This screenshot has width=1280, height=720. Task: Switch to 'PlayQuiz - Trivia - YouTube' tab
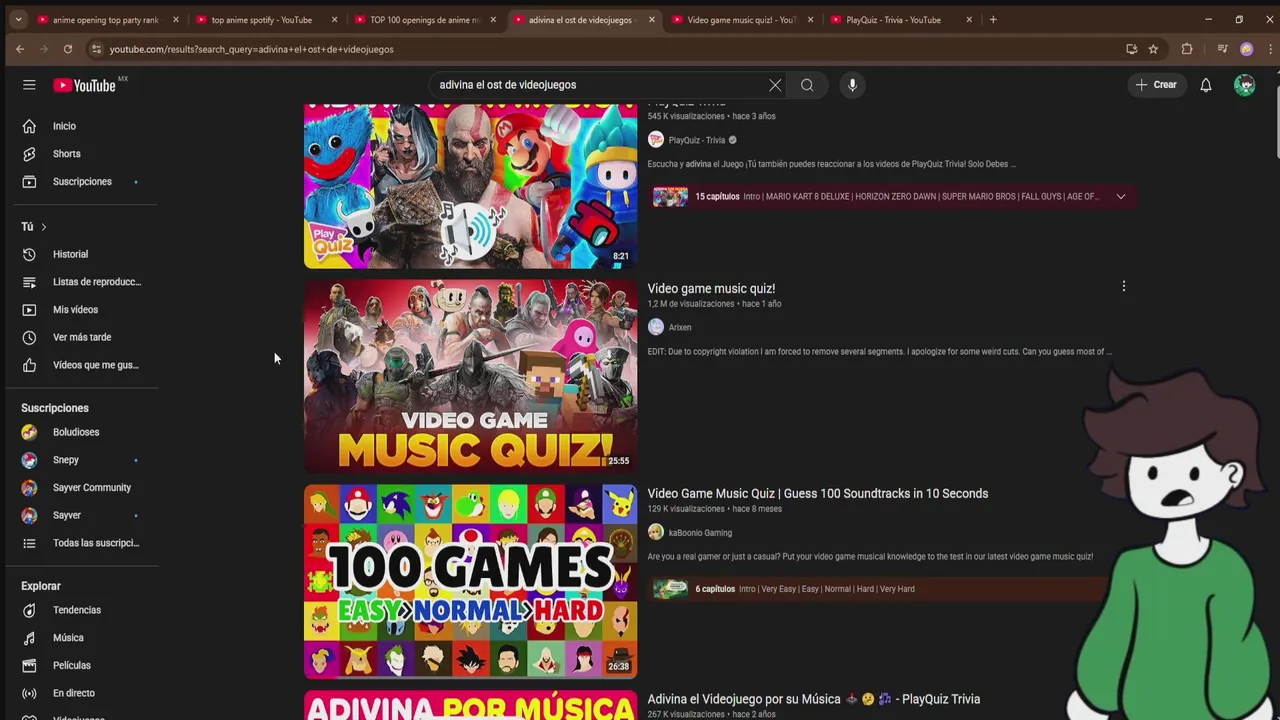[x=892, y=20]
